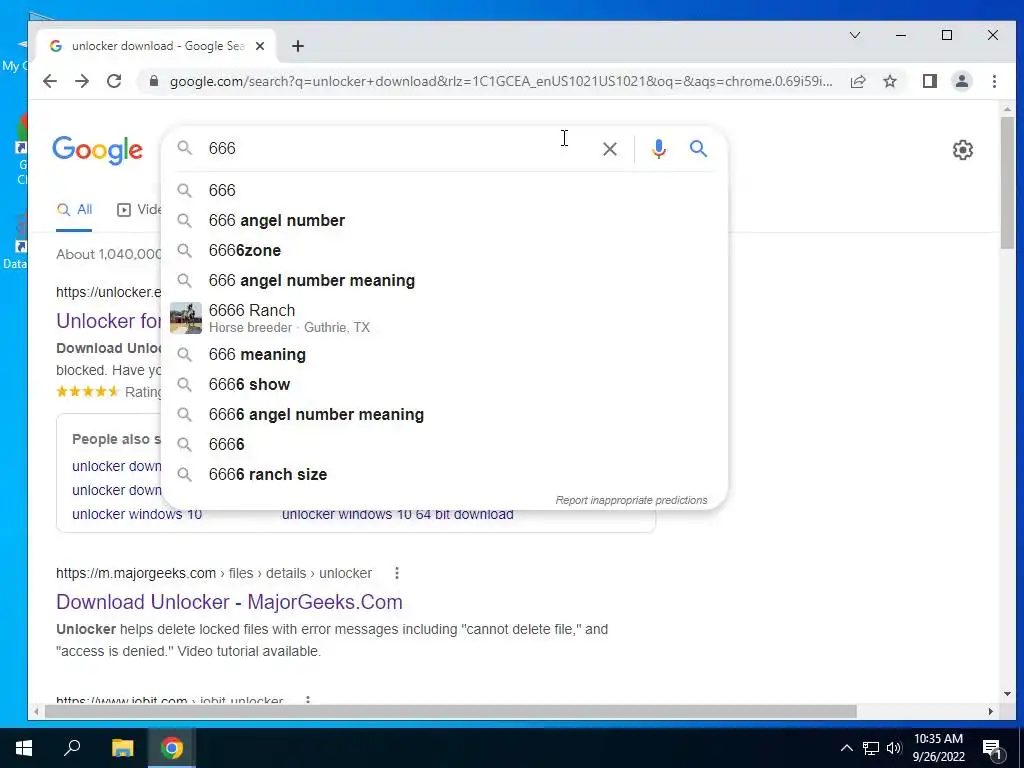
Task: Click m.majorgeeks.com result URL
Action: (x=214, y=573)
